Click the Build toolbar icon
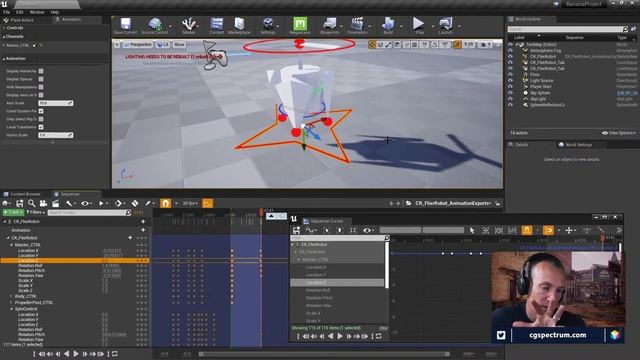The width and height of the screenshot is (640, 360). (x=388, y=26)
